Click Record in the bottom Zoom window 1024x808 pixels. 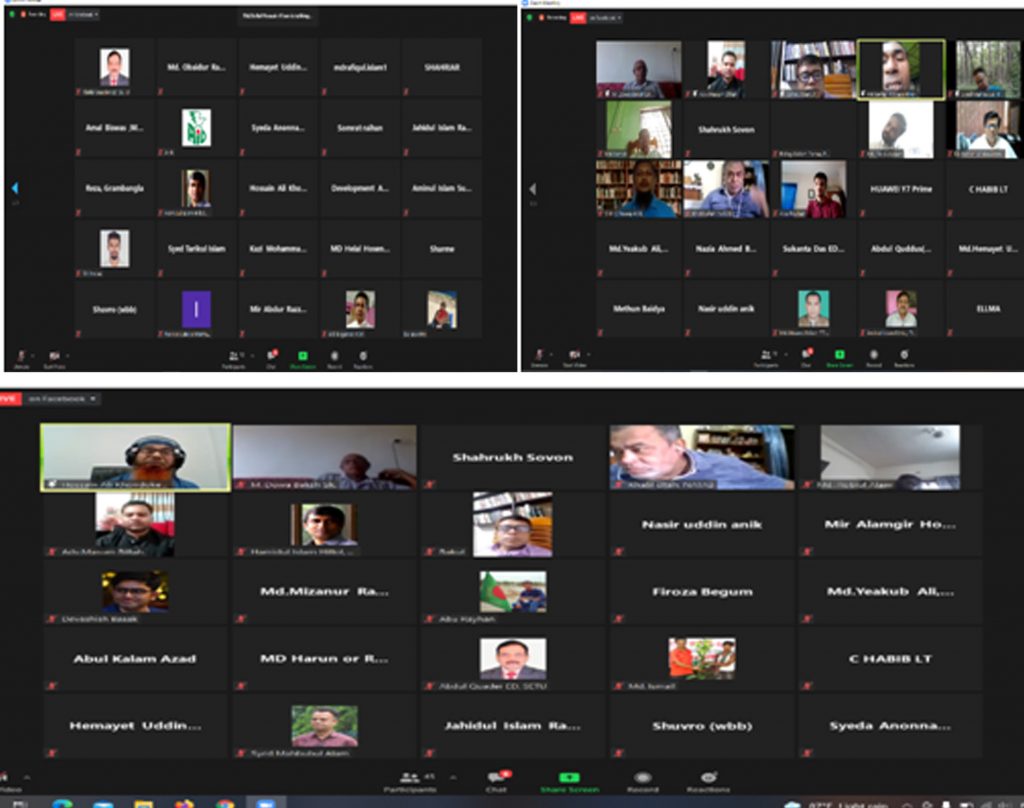643,781
